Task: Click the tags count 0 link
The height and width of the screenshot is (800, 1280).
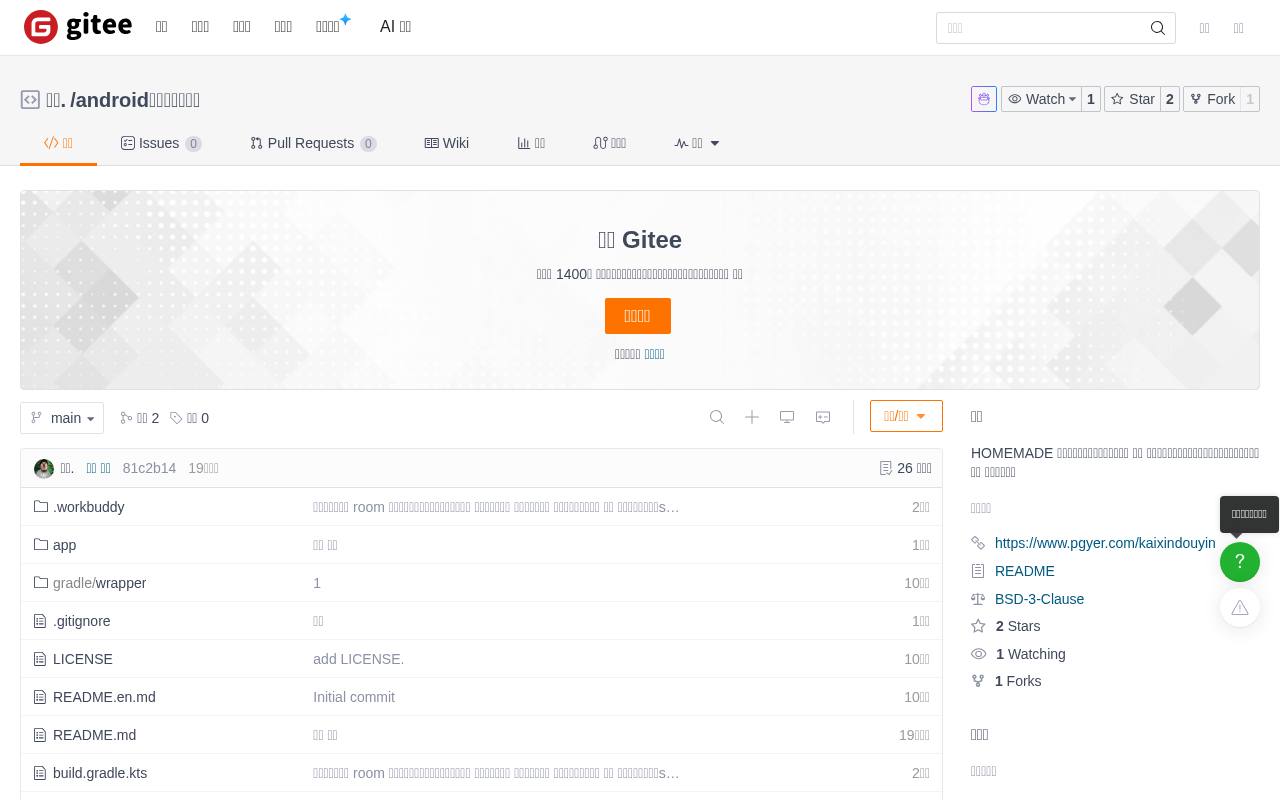Action: 190,418
